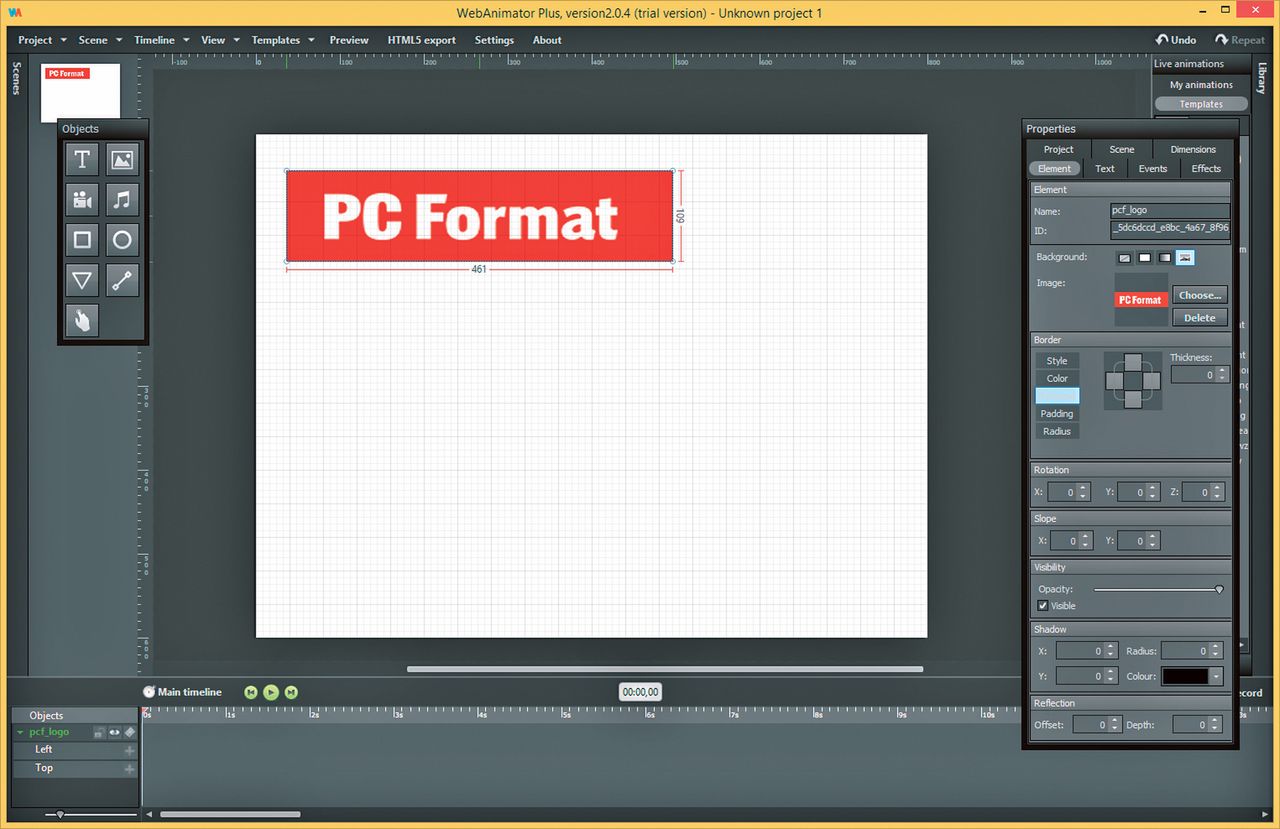The image size is (1280, 829).
Task: Set background to gradient fill
Action: click(1165, 258)
